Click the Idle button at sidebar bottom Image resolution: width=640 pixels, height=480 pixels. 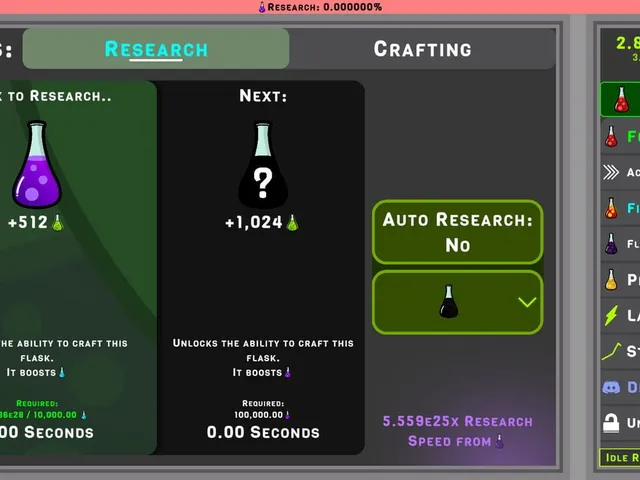coord(620,458)
